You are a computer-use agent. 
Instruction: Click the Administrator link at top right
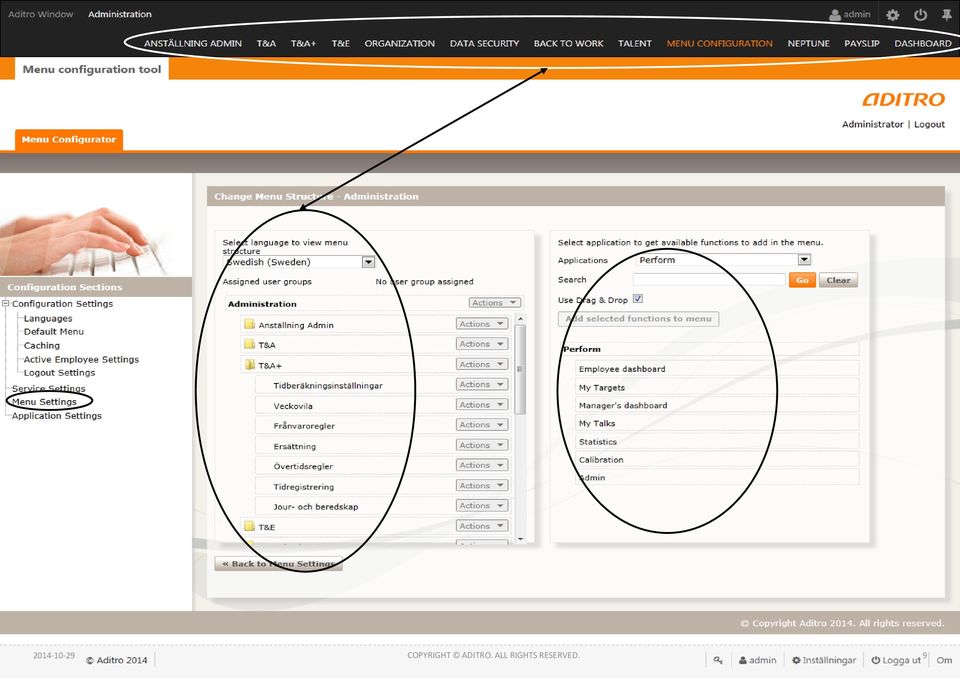872,124
